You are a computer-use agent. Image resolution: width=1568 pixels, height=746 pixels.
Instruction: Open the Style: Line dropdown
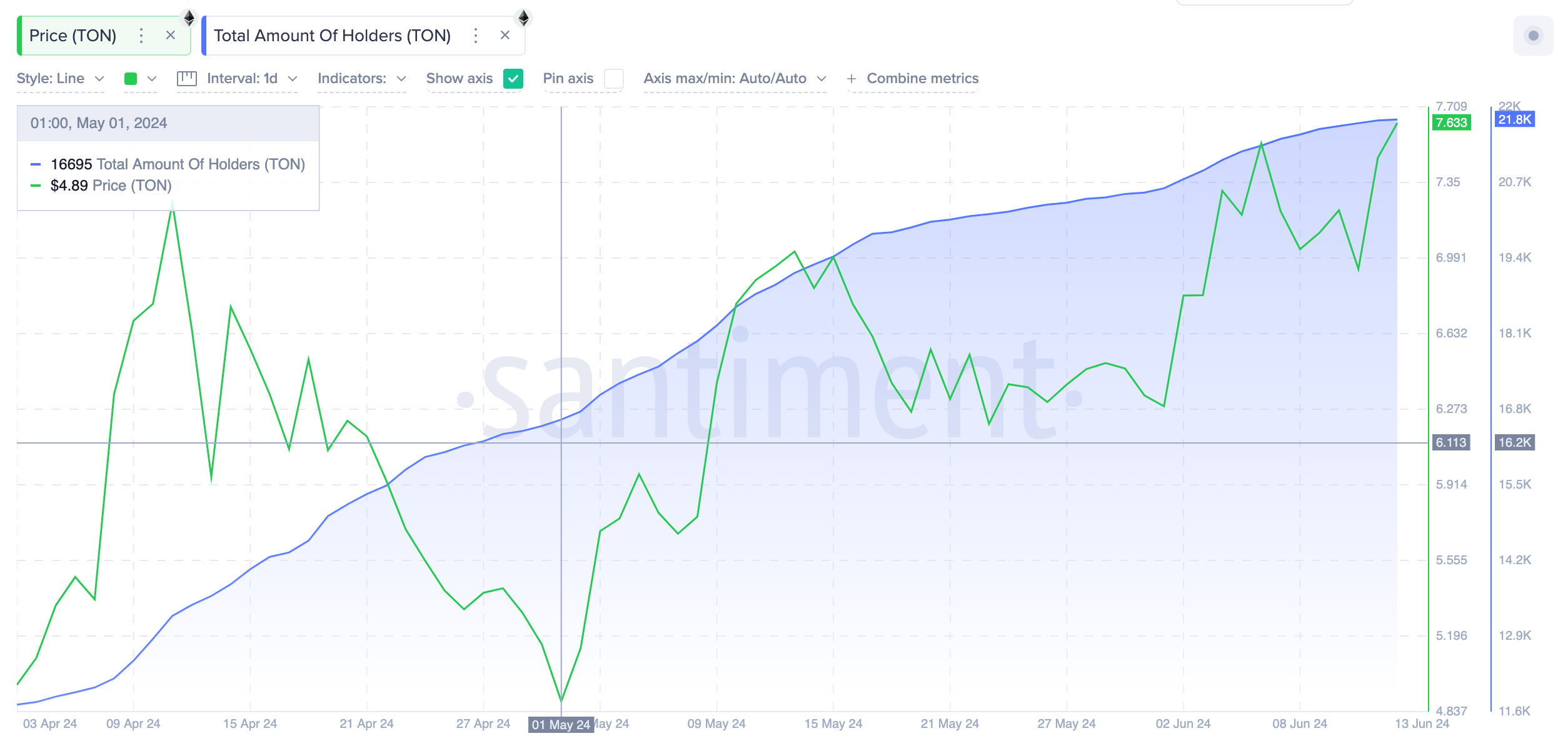[61, 79]
